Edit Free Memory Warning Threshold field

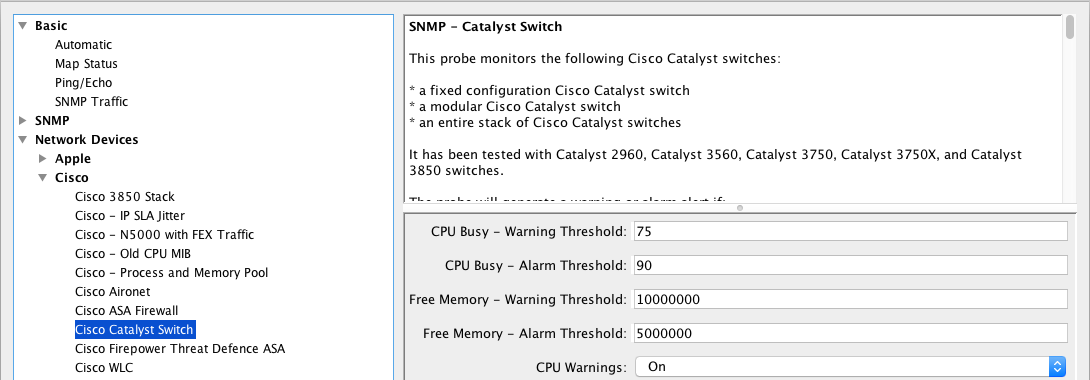tap(849, 299)
